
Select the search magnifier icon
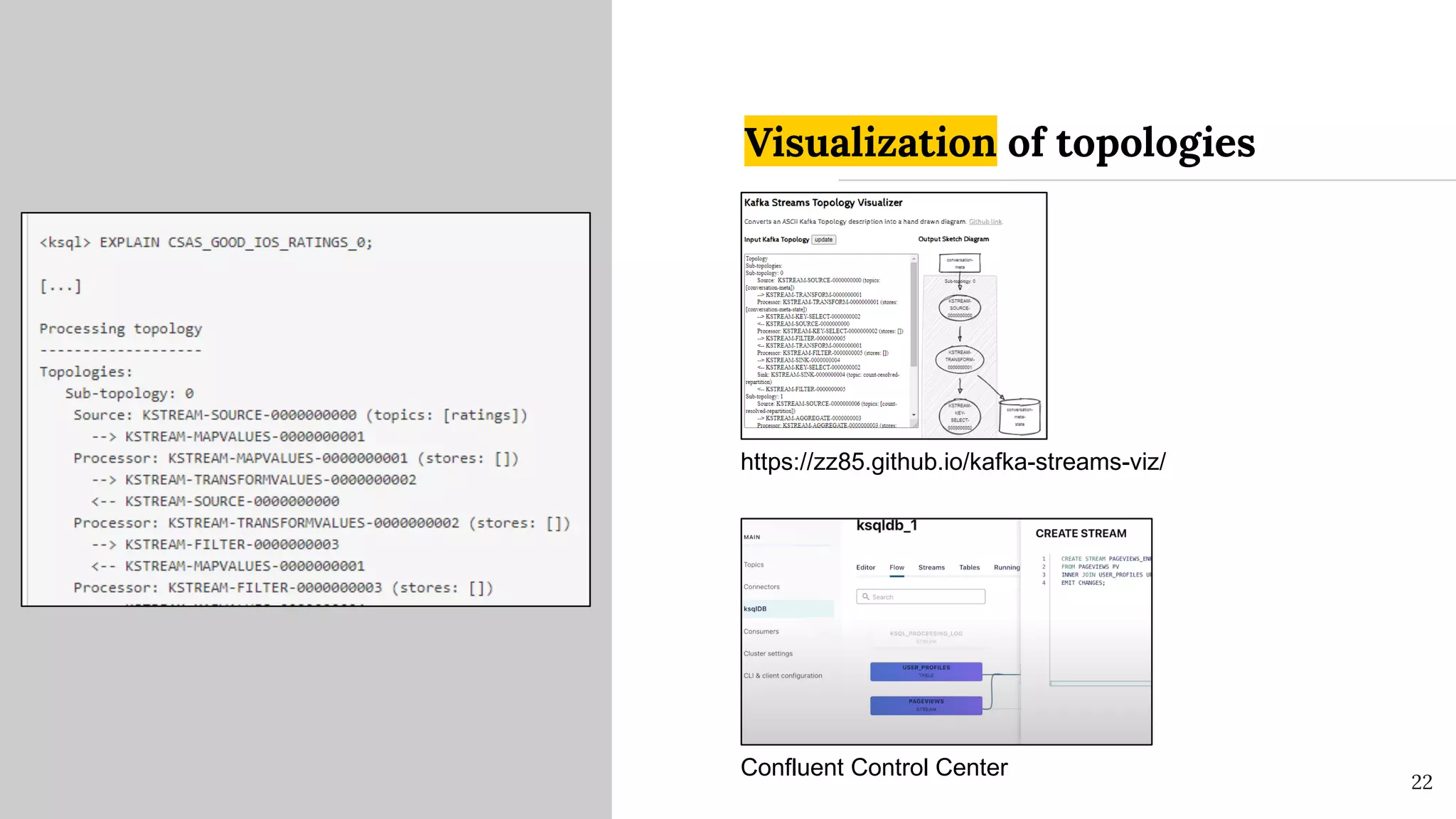pyautogui.click(x=865, y=596)
